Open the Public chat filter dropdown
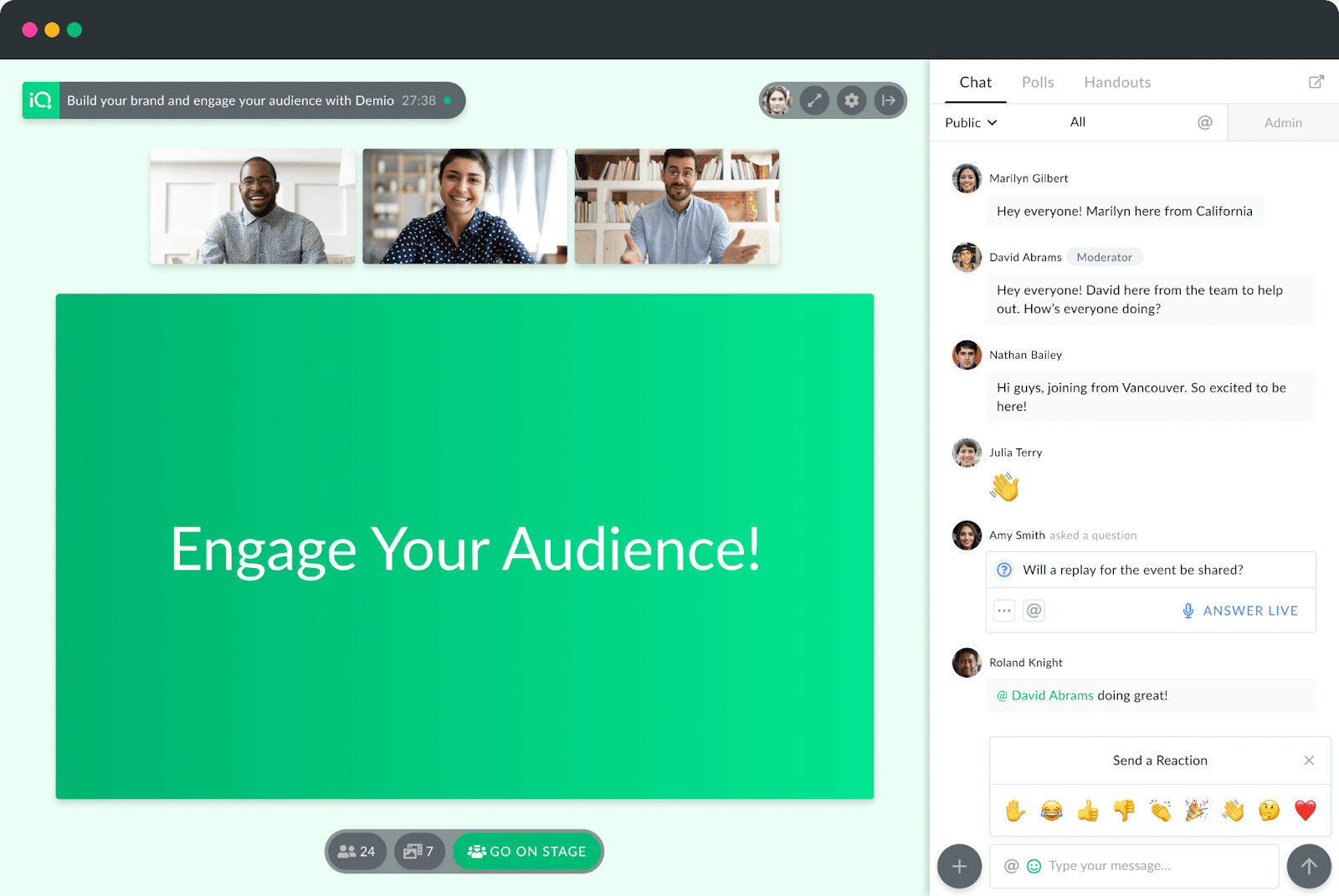This screenshot has height=896, width=1339. (x=969, y=122)
